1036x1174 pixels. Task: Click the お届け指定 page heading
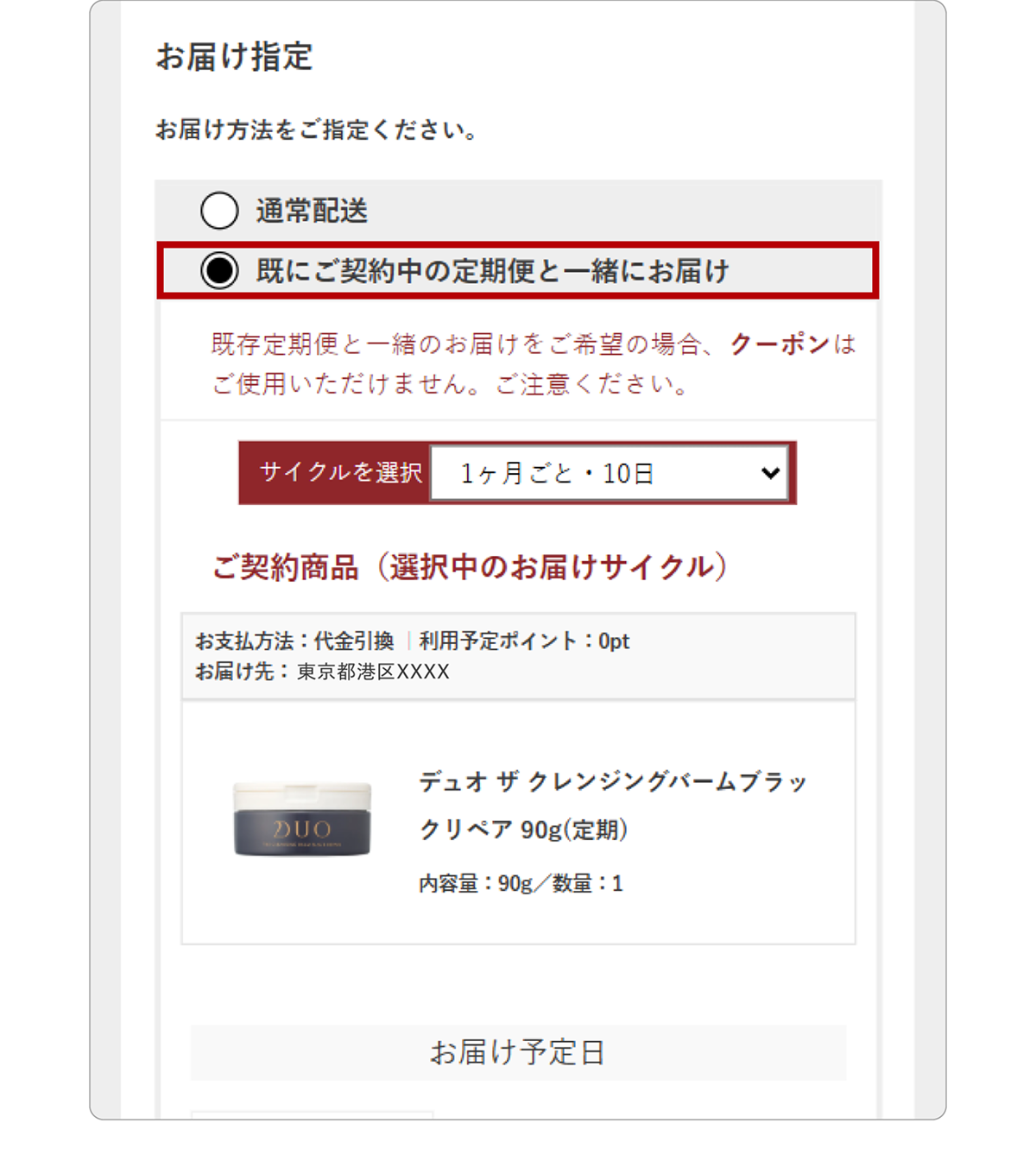234,57
